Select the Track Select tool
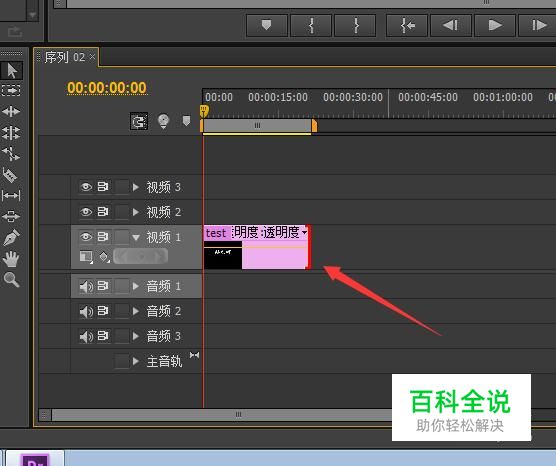Screen dimensions: 556x466 (11, 91)
